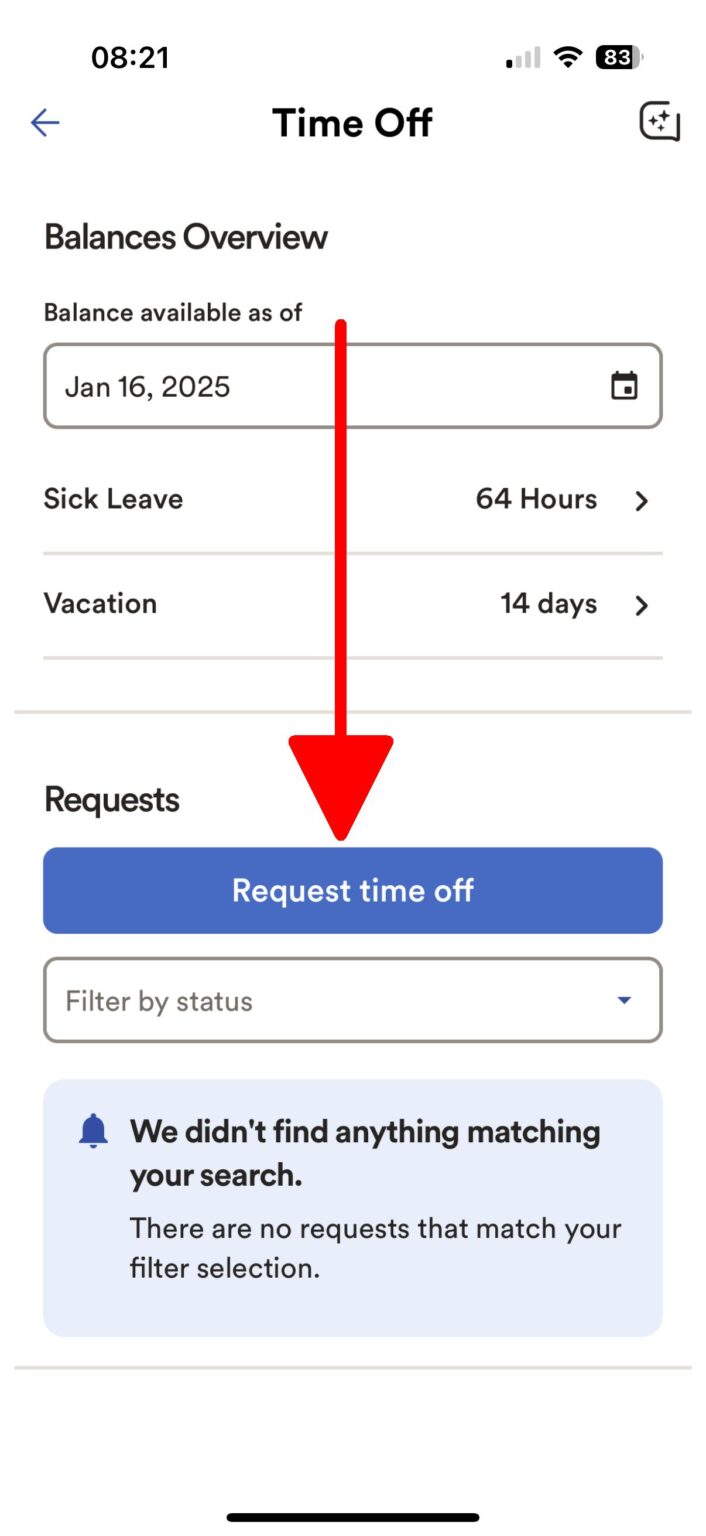706x1536 pixels.
Task: Tap the back arrow icon
Action: click(x=45, y=123)
